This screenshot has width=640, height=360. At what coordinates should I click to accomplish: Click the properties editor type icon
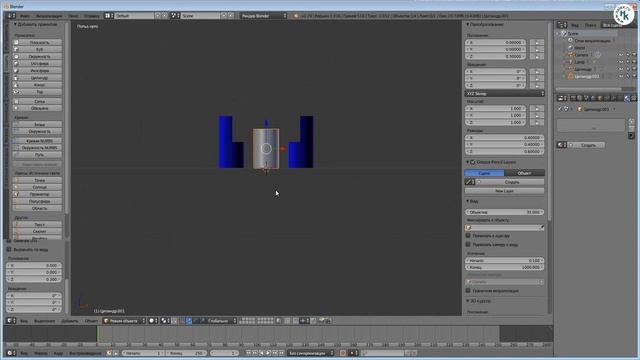click(x=562, y=98)
